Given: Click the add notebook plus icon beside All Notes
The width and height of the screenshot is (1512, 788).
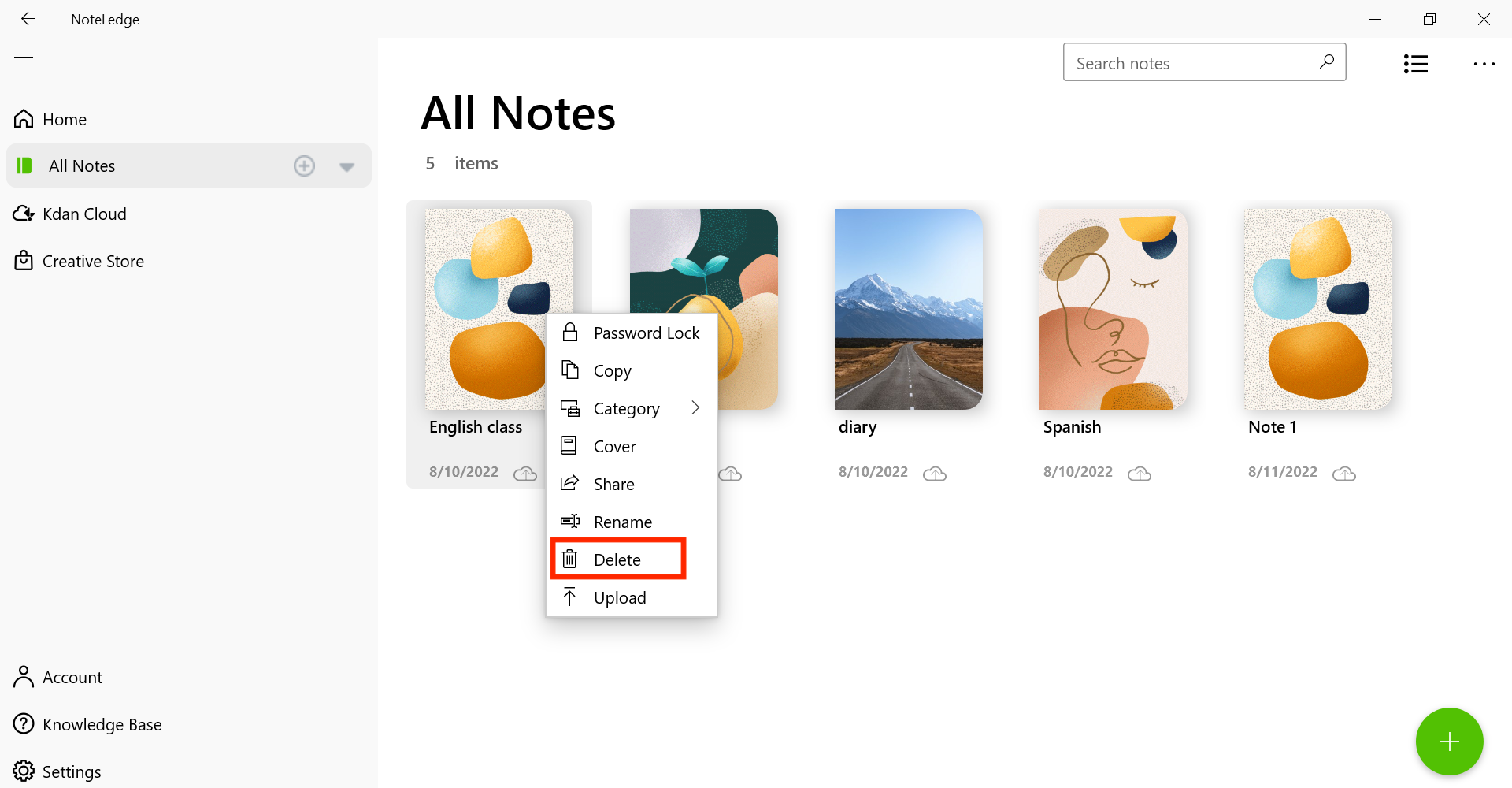Looking at the screenshot, I should pyautogui.click(x=304, y=165).
